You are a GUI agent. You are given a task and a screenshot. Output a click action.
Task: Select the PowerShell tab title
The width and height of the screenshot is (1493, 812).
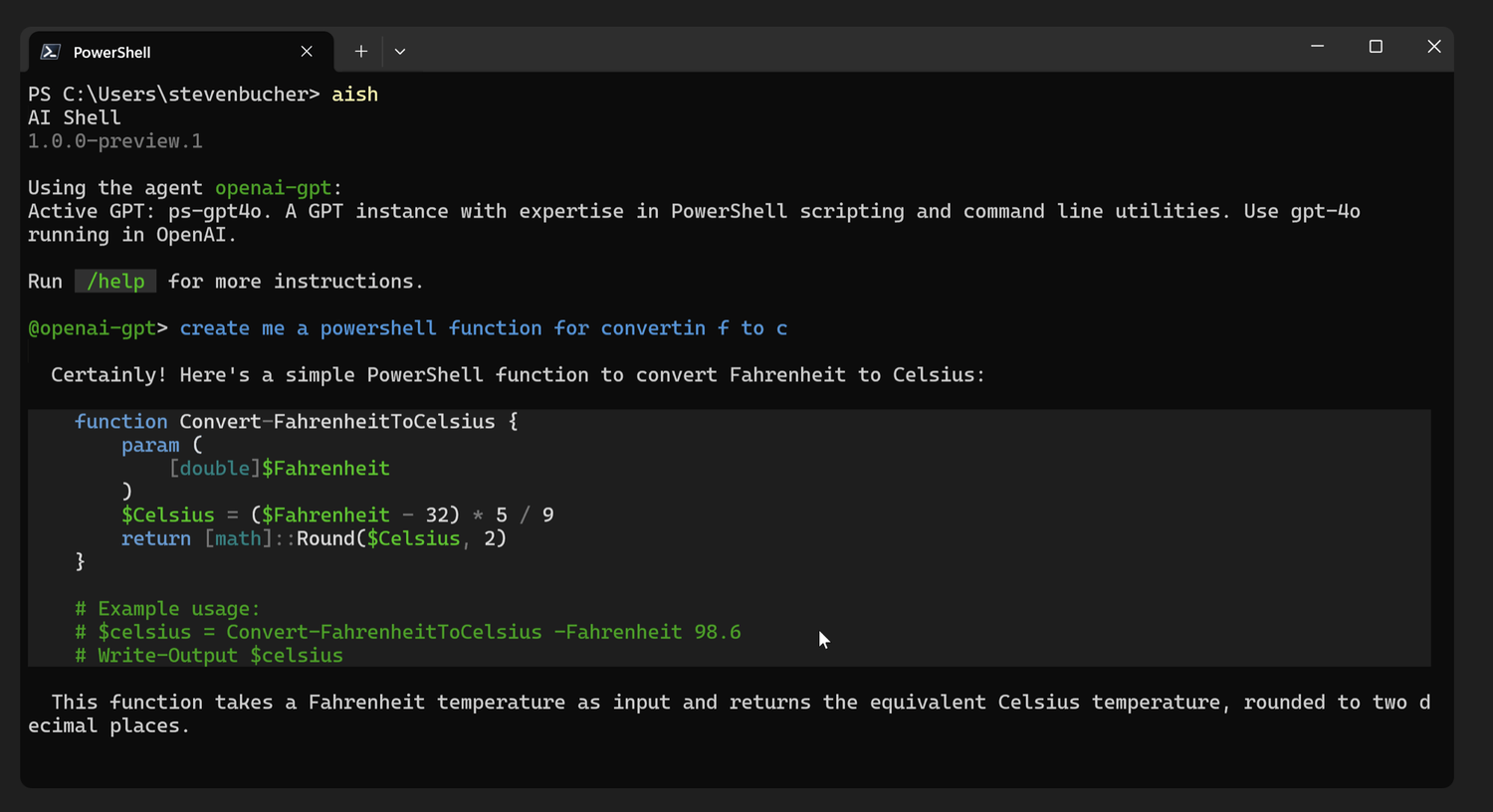[x=112, y=53]
